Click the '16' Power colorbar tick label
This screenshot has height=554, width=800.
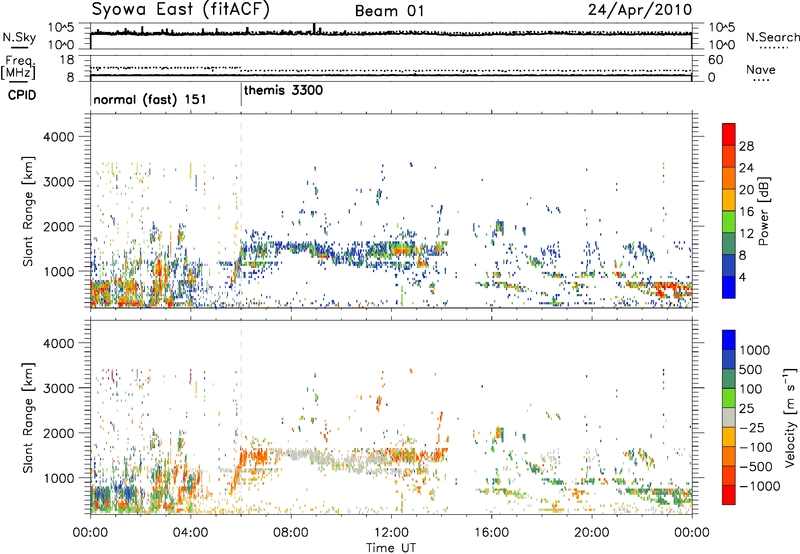pyautogui.click(x=746, y=212)
